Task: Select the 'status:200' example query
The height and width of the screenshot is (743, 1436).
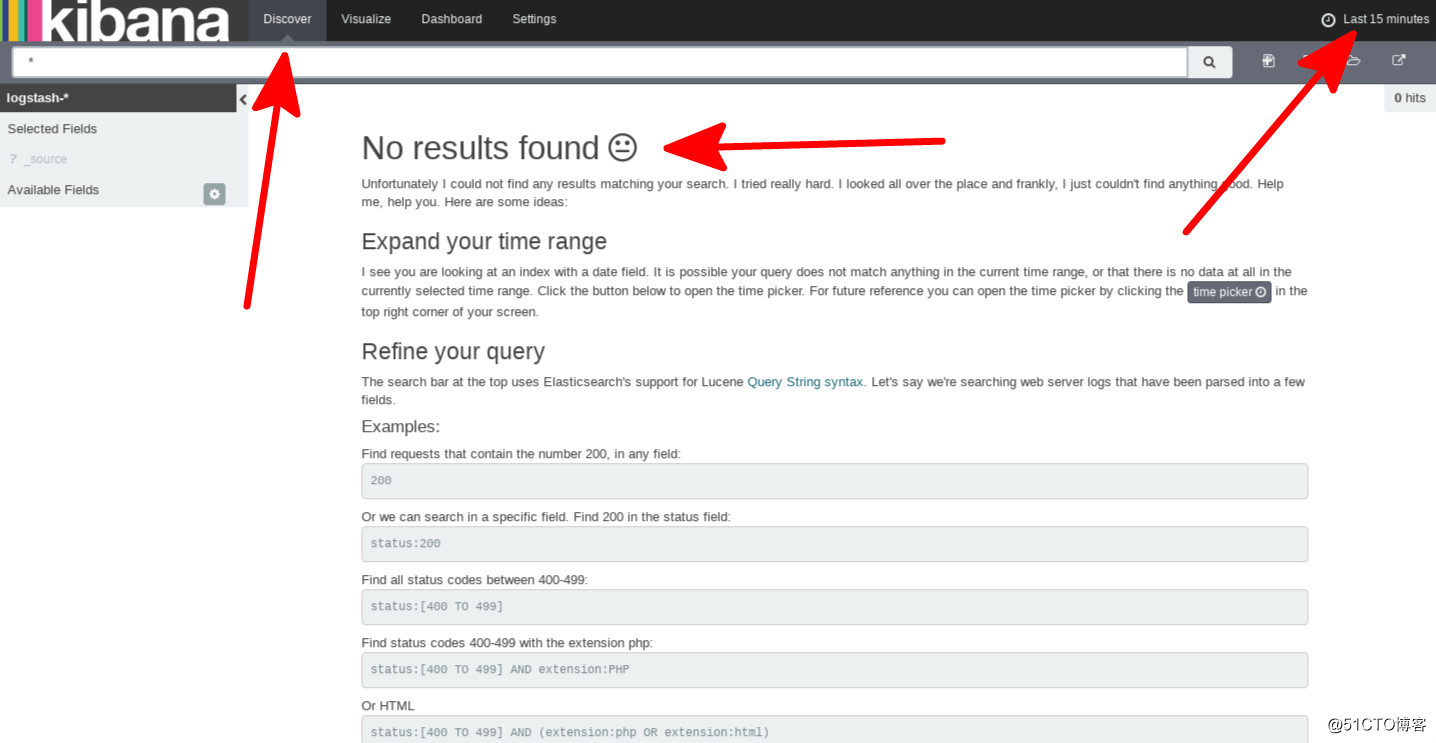Action: [x=834, y=544]
